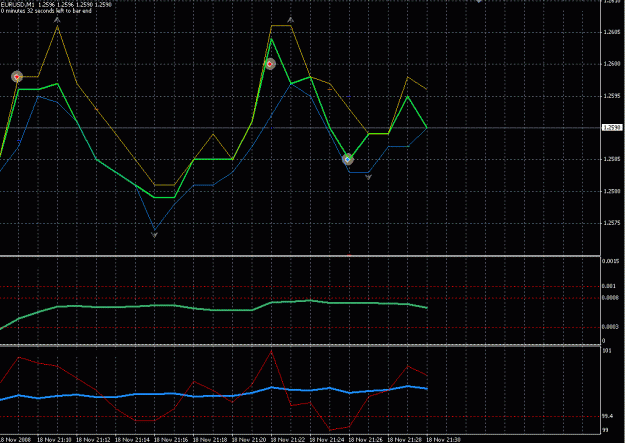Click the highlighted current price label 1.2590

point(611,128)
